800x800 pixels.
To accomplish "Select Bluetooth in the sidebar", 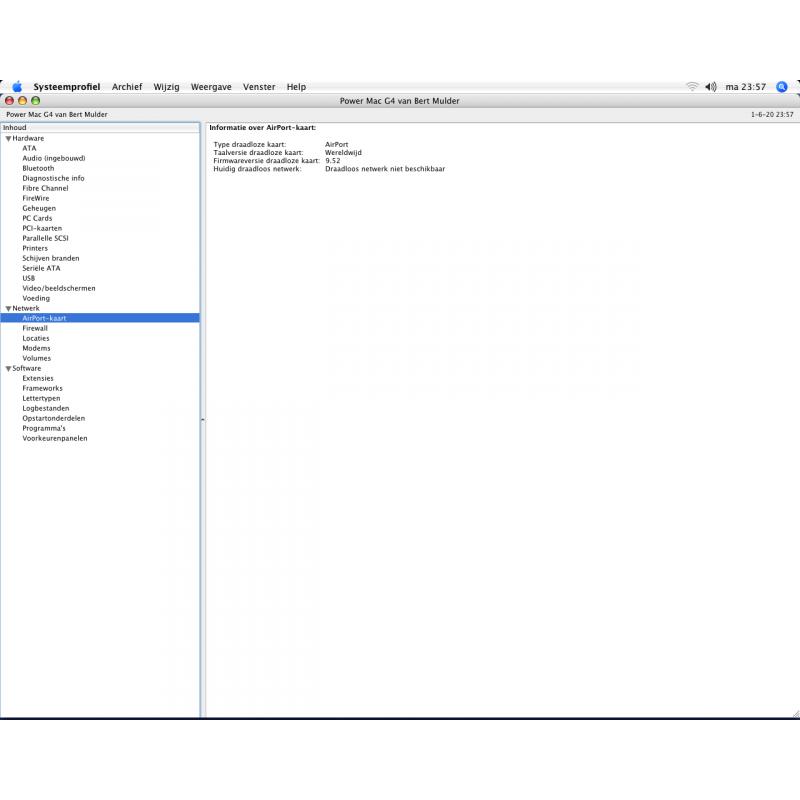I will (38, 168).
